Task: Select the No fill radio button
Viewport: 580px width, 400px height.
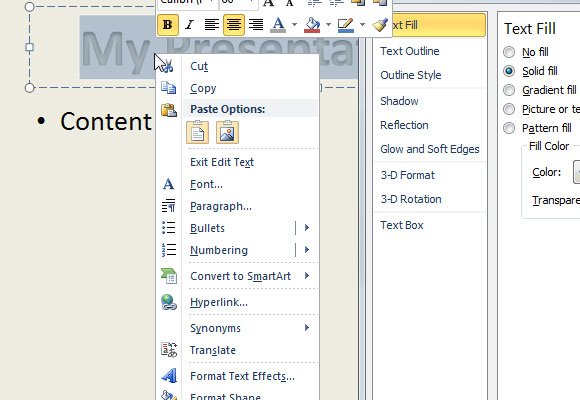Action: click(x=509, y=52)
